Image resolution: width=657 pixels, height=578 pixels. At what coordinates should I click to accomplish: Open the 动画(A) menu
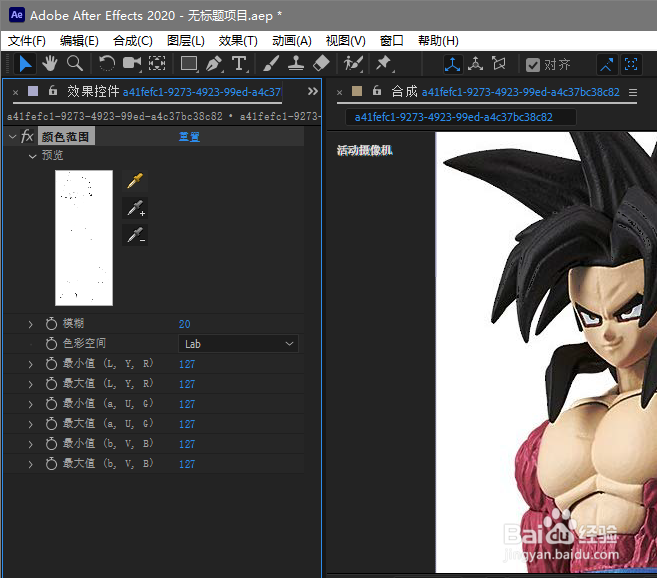[x=292, y=41]
